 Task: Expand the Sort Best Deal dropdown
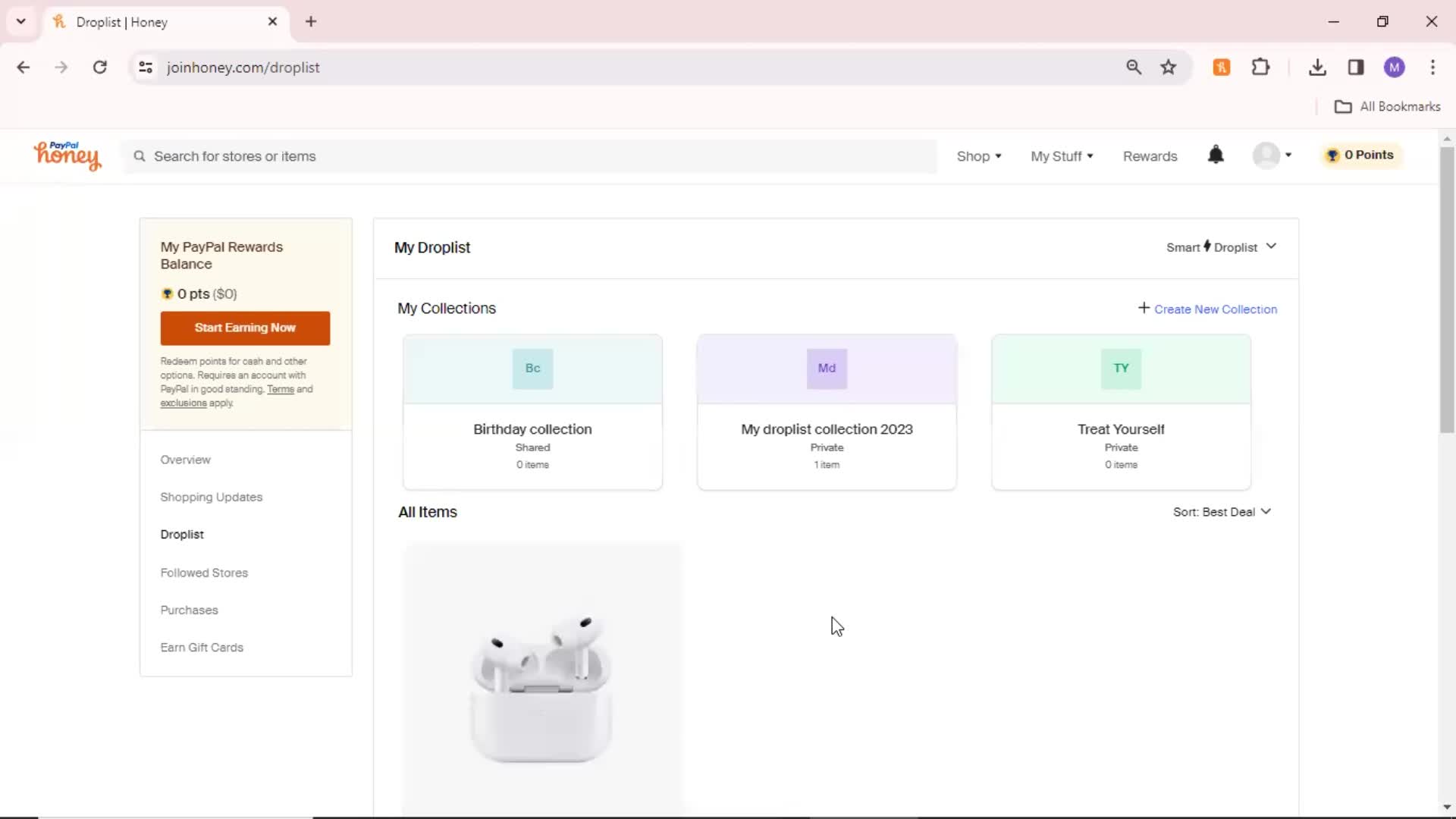1222,511
